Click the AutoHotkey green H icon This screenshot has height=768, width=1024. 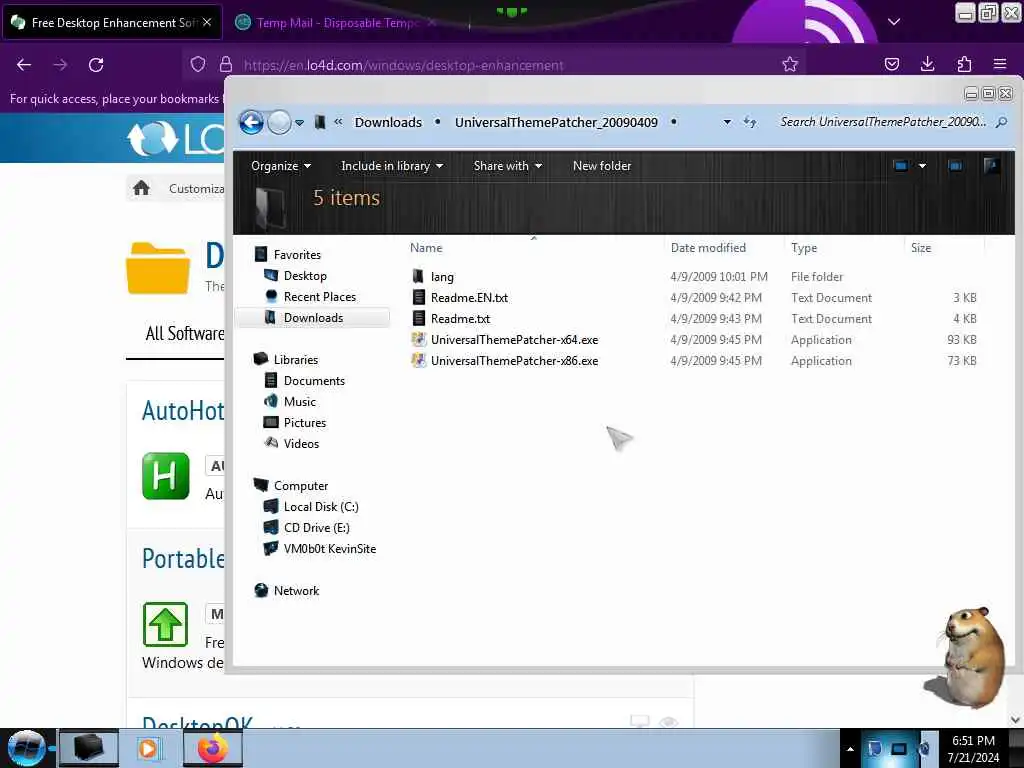coord(166,475)
